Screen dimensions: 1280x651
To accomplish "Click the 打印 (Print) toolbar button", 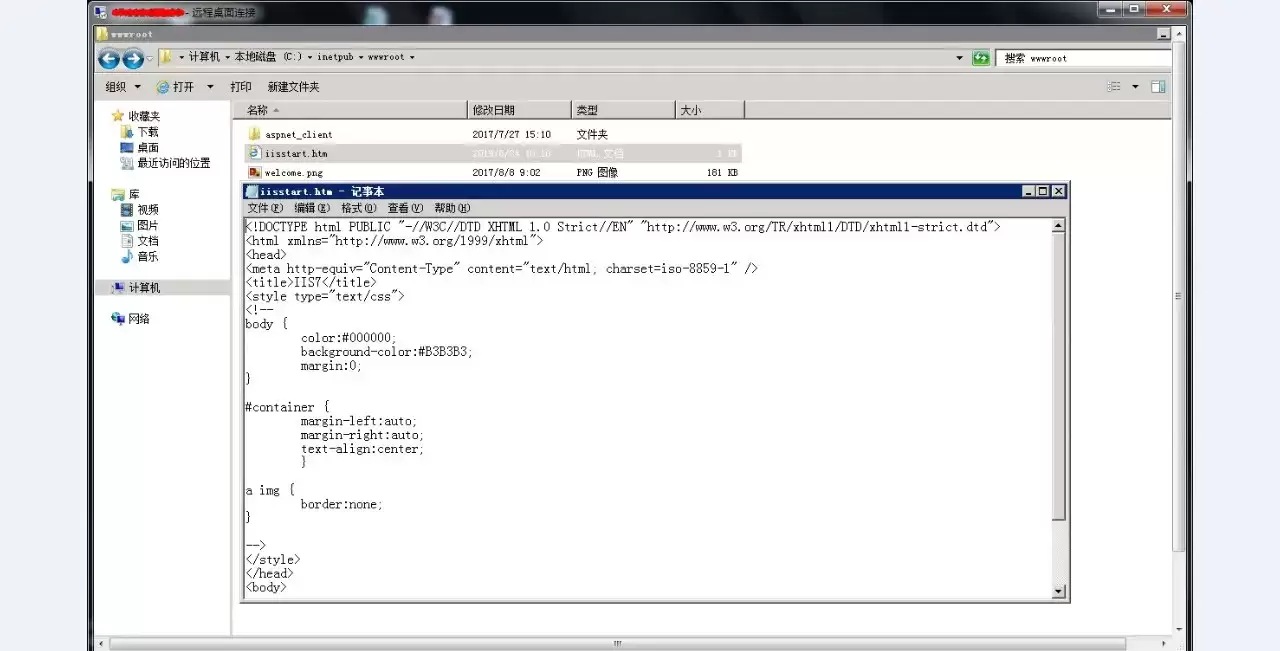I will pos(241,87).
